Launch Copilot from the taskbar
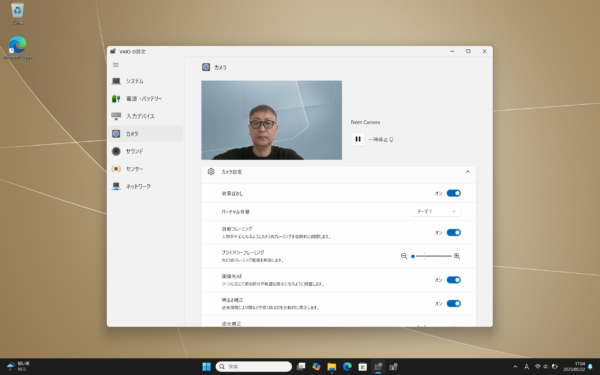The width and height of the screenshot is (600, 375). 316,367
